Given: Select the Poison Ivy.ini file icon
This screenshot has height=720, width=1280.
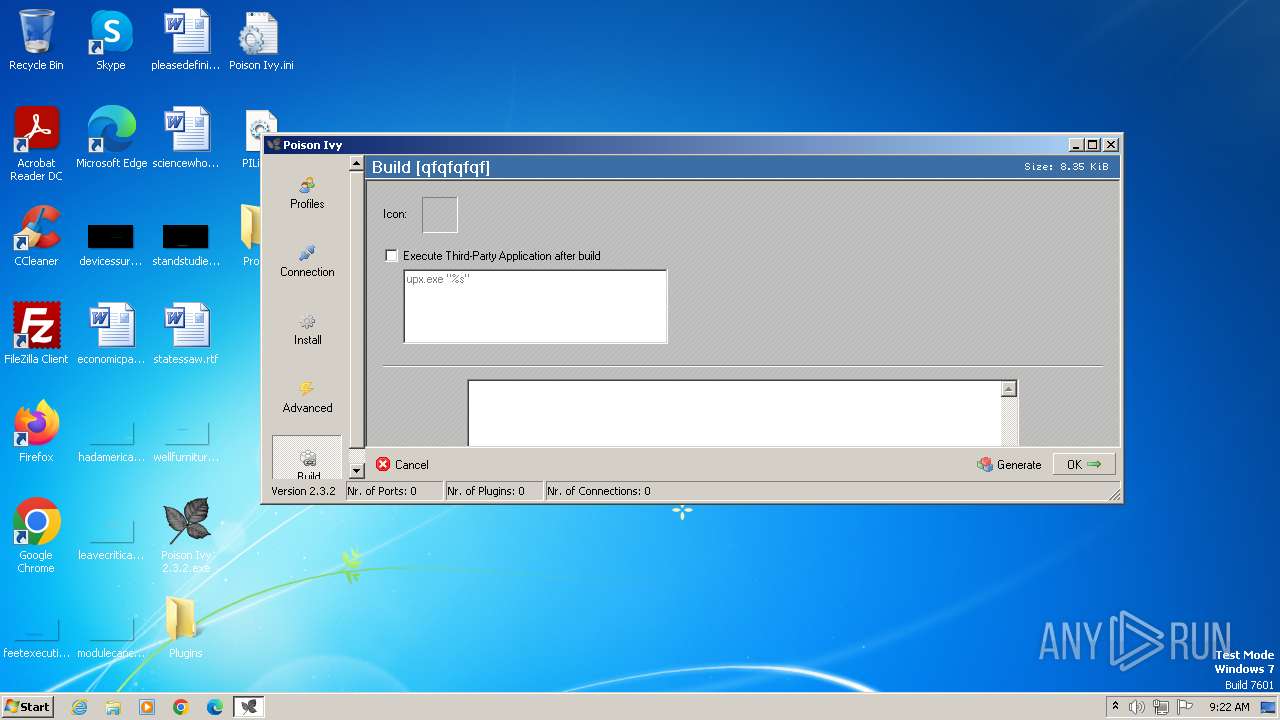Looking at the screenshot, I should [x=261, y=40].
